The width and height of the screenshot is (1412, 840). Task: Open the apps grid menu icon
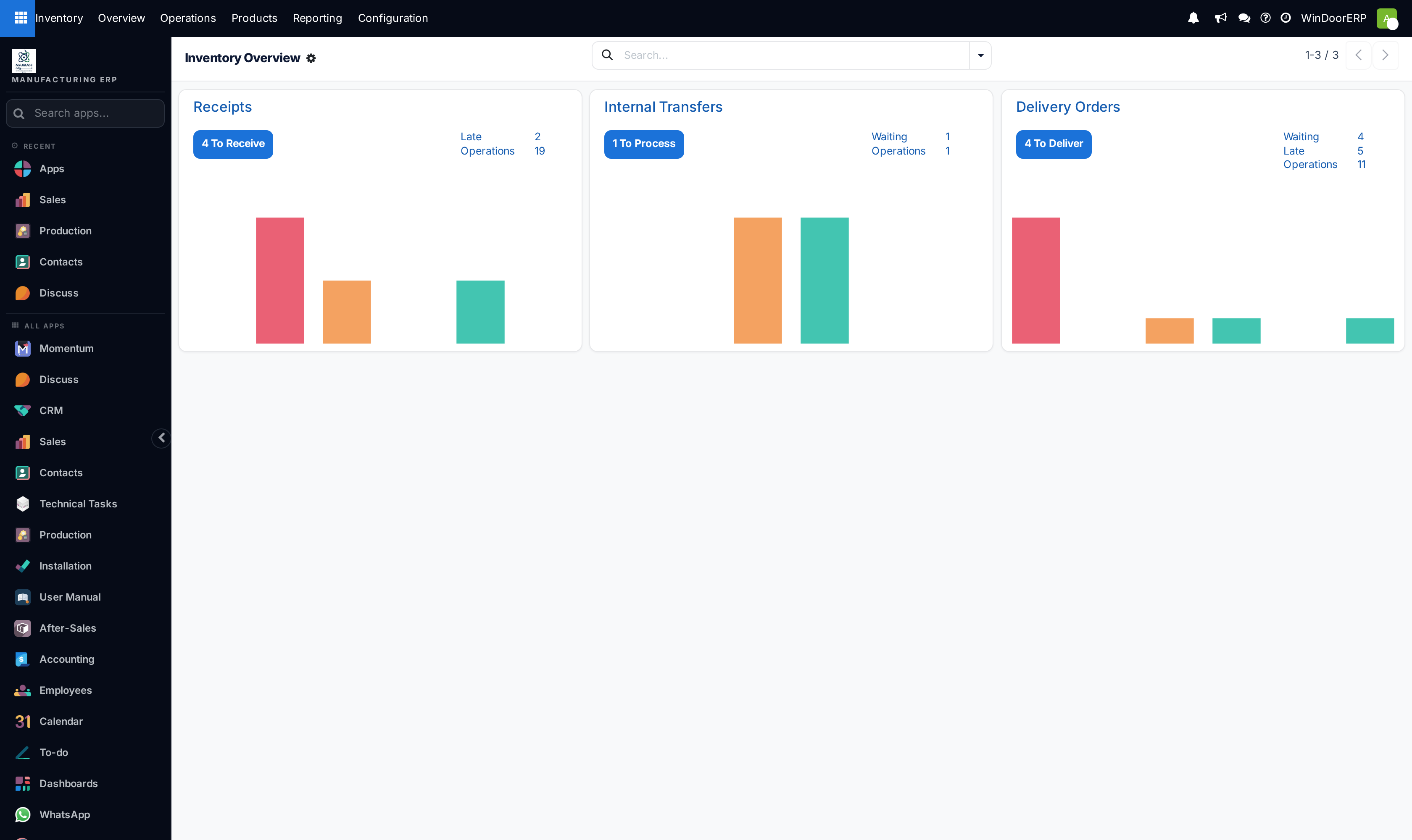(21, 18)
